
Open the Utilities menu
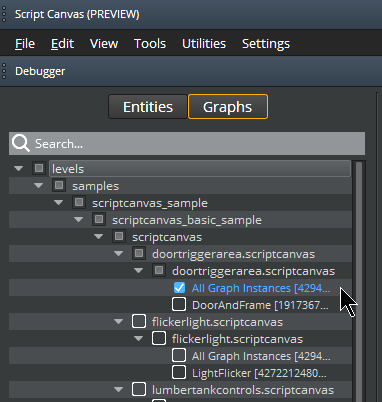click(204, 44)
